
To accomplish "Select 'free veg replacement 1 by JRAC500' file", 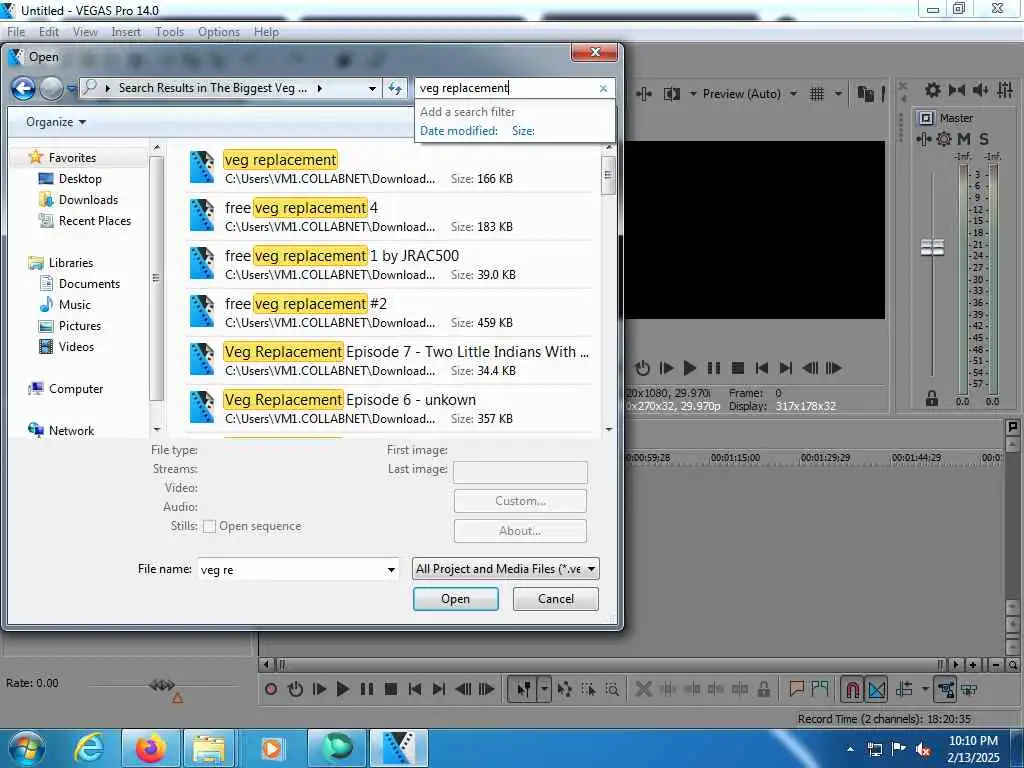I will (389, 264).
